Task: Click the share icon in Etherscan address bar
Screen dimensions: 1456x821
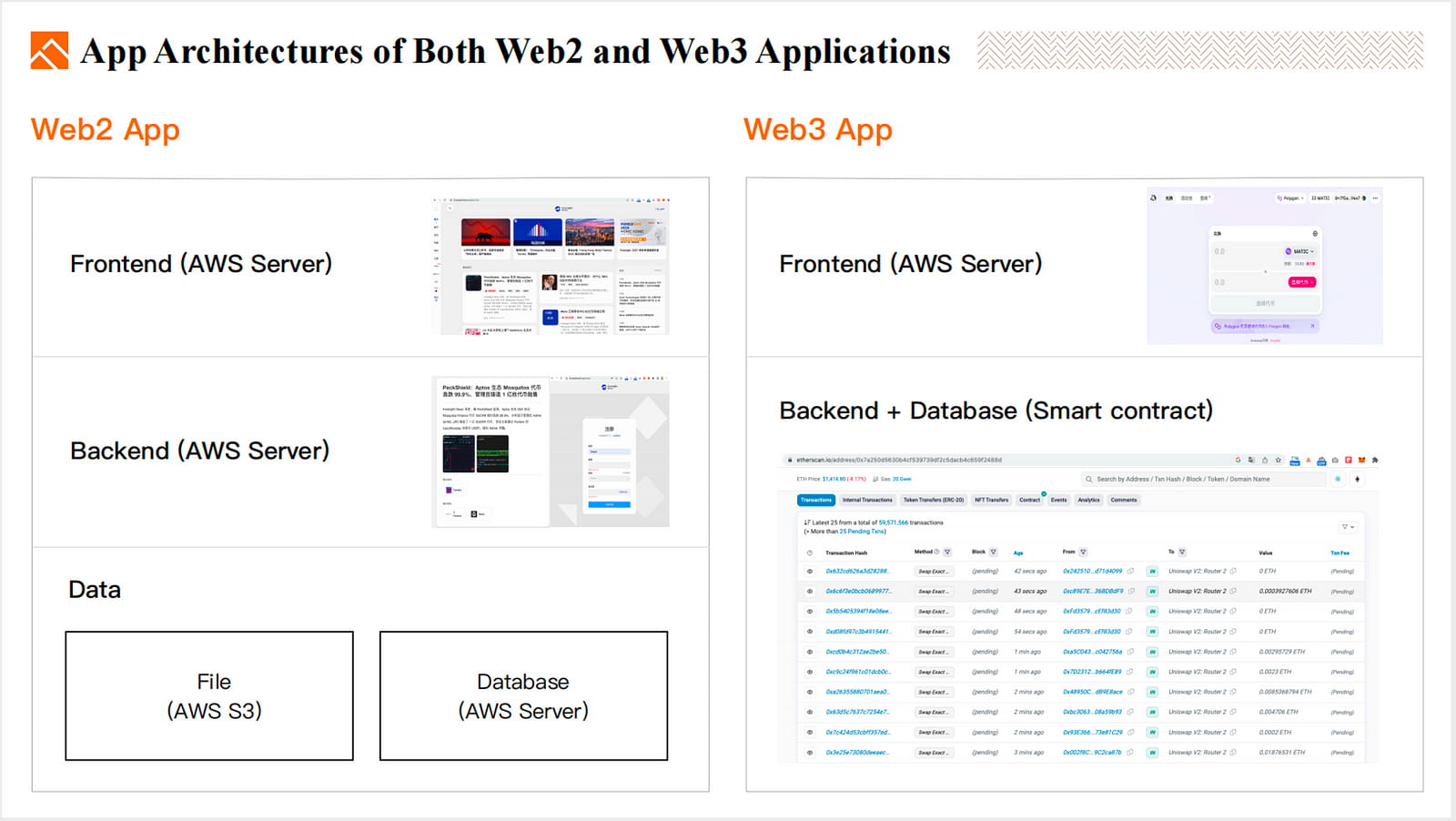Action: click(x=1265, y=461)
